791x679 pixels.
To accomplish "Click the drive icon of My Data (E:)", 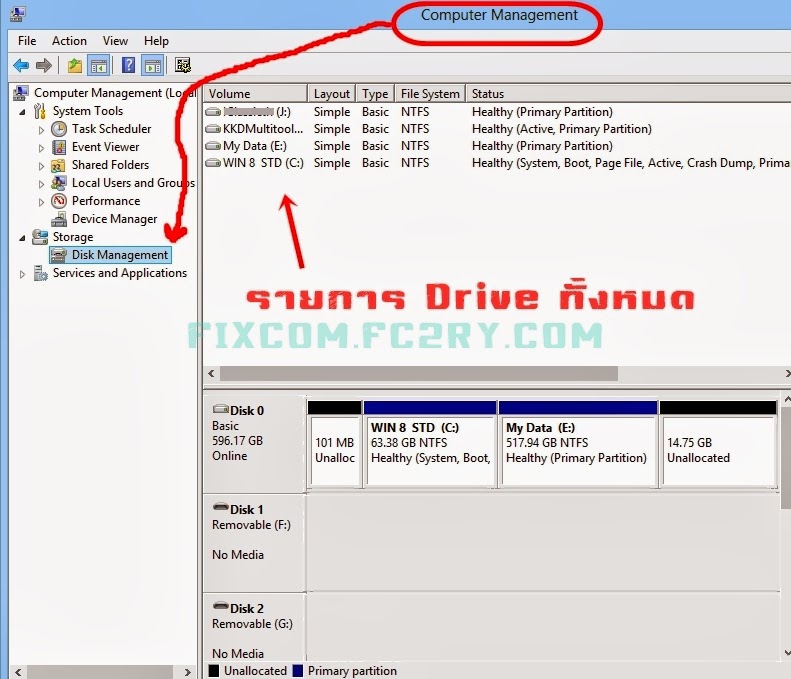I will pos(213,146).
